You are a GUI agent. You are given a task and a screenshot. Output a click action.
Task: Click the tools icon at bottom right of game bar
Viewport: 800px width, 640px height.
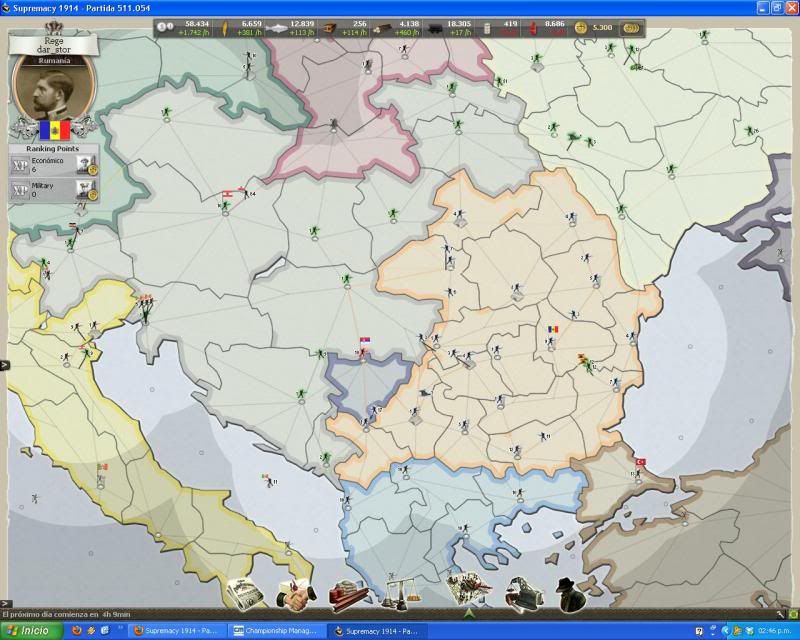point(781,614)
